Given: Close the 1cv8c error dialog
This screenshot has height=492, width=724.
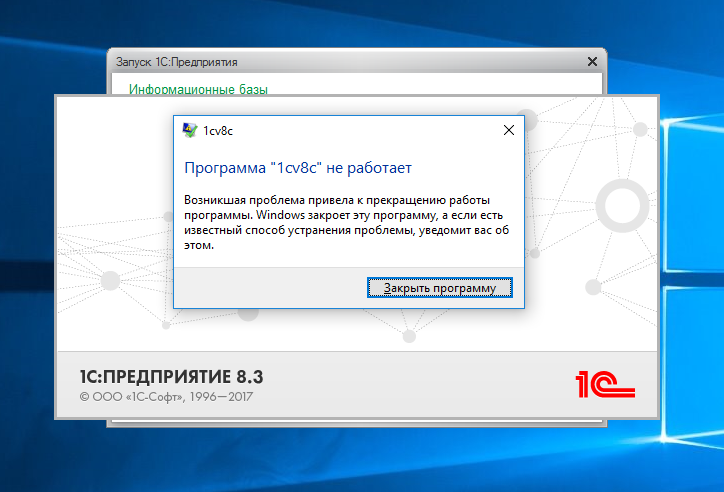Looking at the screenshot, I should pyautogui.click(x=509, y=130).
